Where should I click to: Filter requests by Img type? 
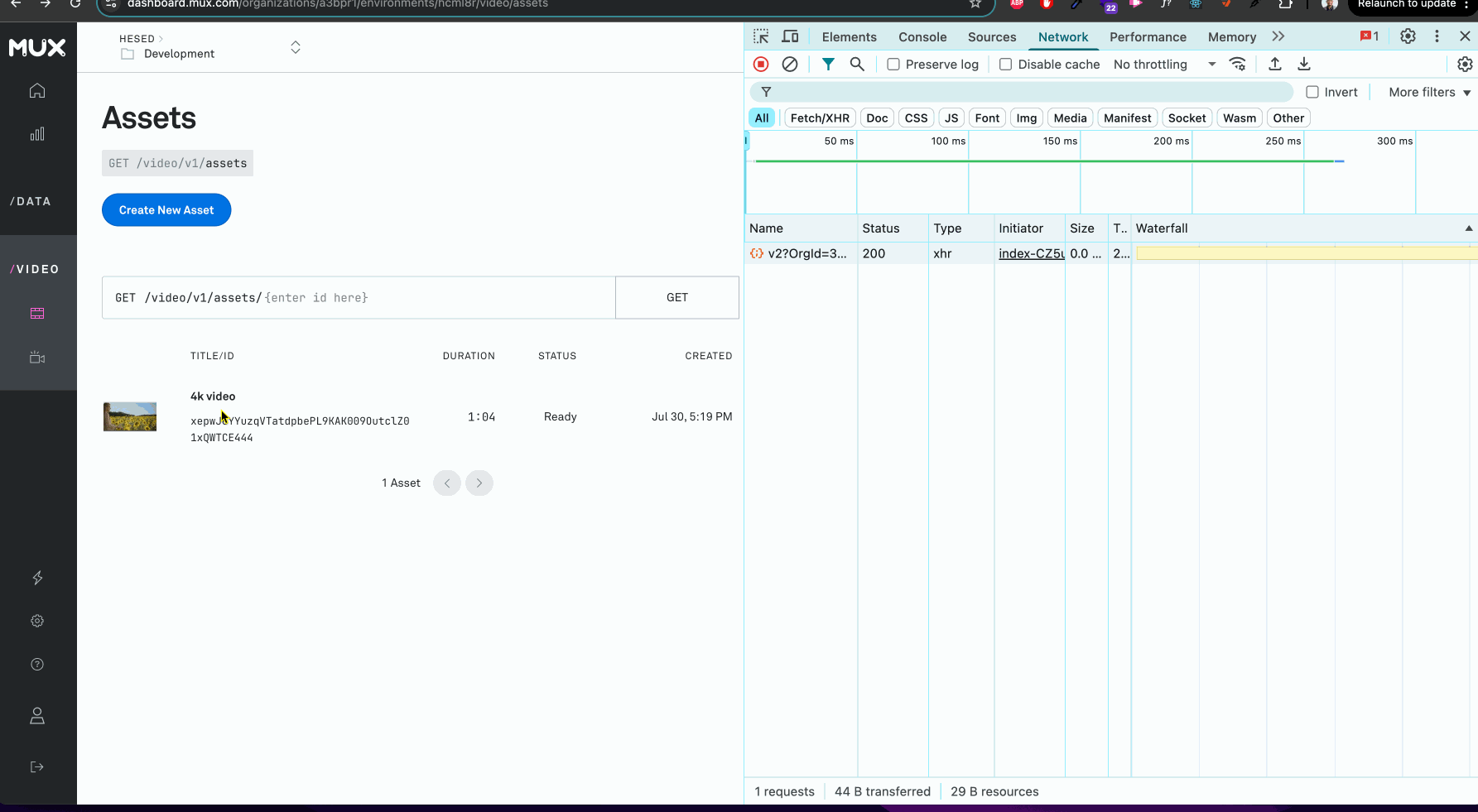click(x=1027, y=118)
